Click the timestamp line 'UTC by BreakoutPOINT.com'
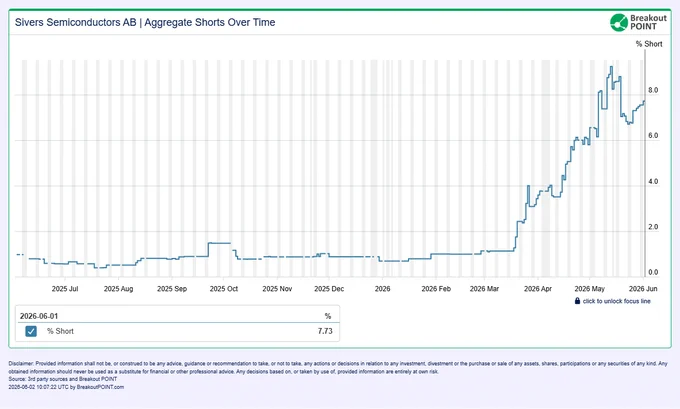The height and width of the screenshot is (409, 680). point(66,387)
